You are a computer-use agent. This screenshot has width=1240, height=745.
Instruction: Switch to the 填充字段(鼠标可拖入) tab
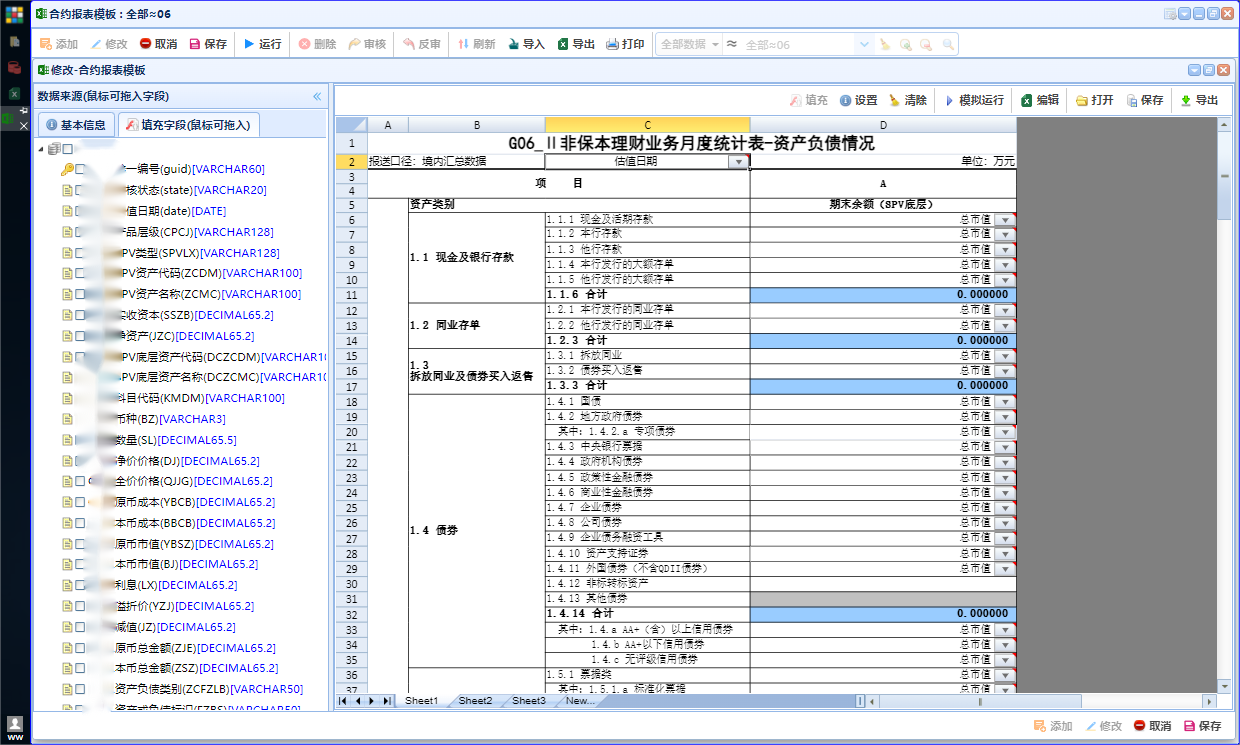click(x=188, y=125)
